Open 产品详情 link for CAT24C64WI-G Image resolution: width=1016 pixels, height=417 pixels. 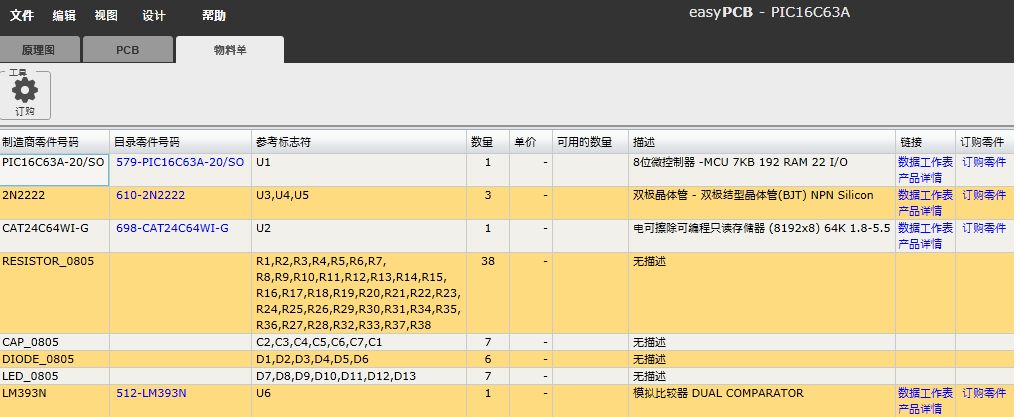coord(919,243)
